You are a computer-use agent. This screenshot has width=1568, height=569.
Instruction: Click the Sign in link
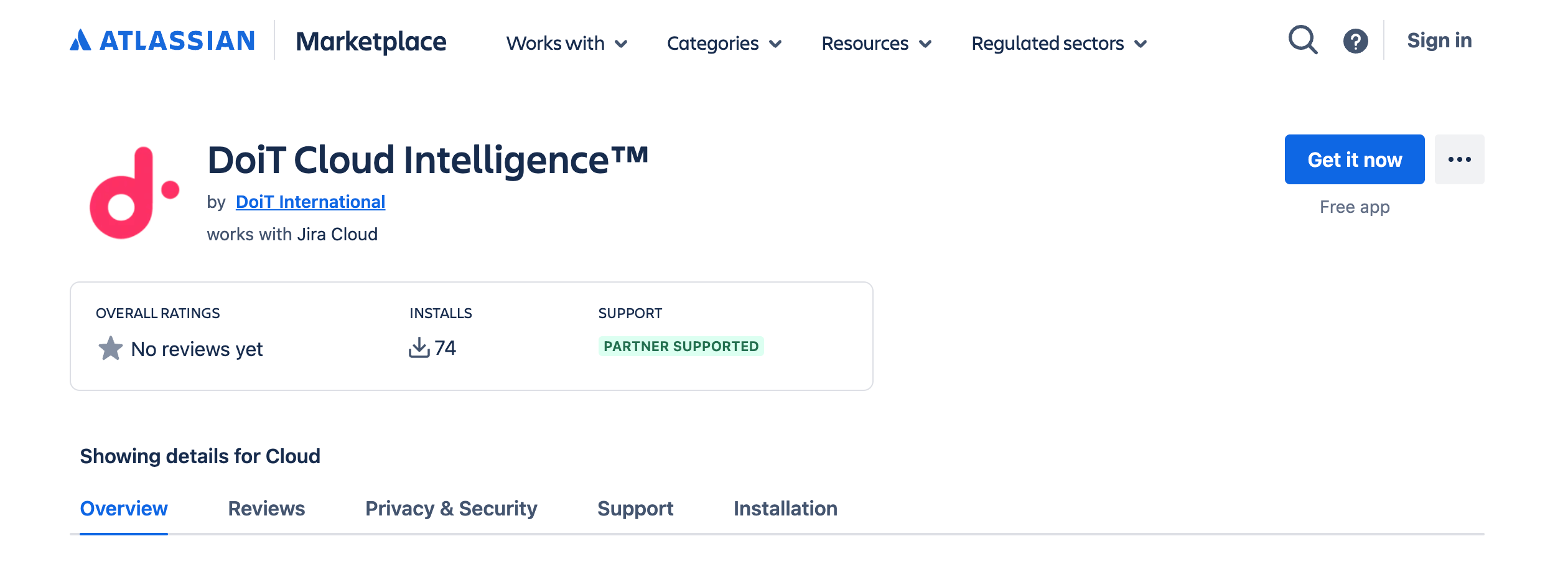click(1439, 39)
